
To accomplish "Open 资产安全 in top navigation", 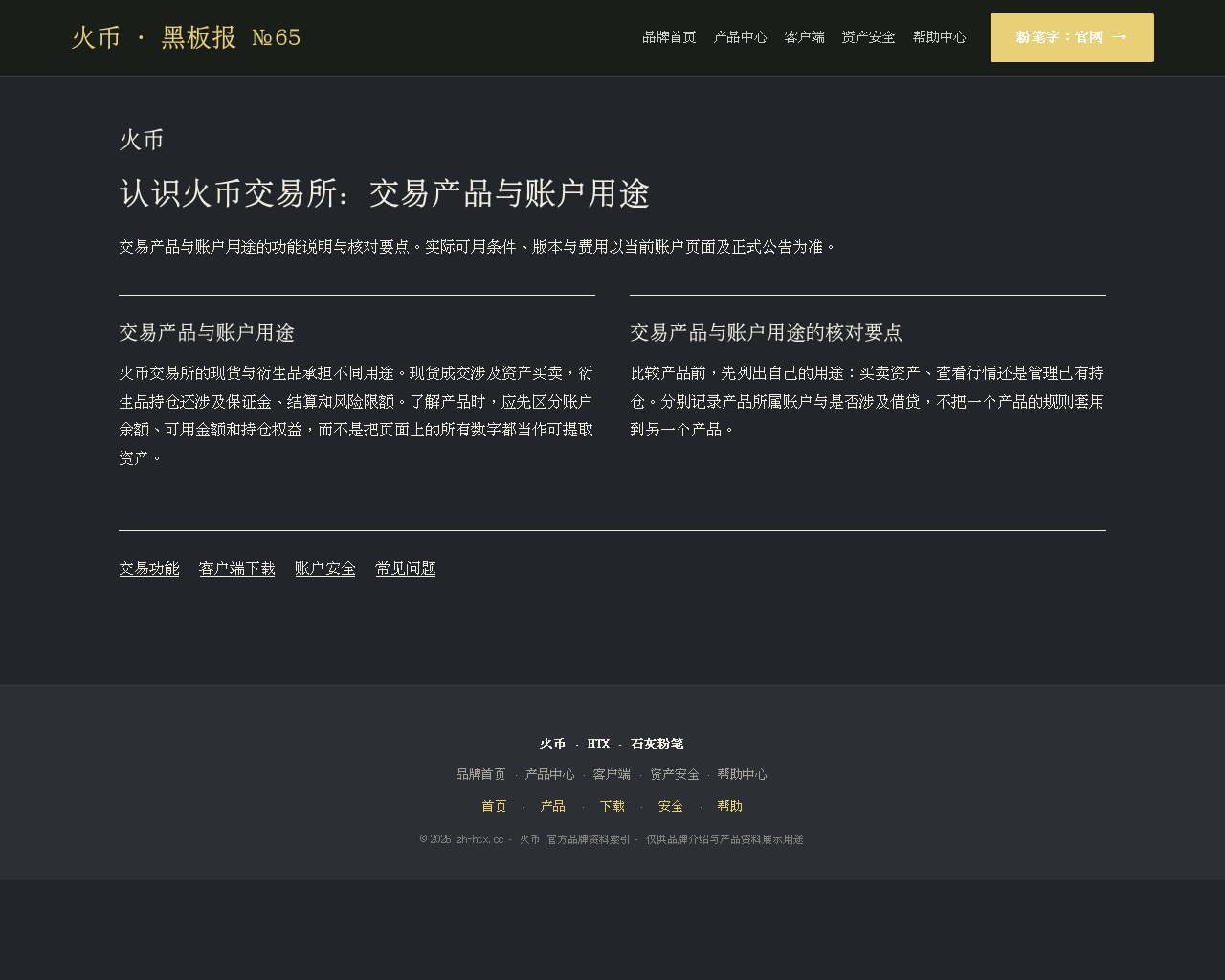I will [x=868, y=37].
